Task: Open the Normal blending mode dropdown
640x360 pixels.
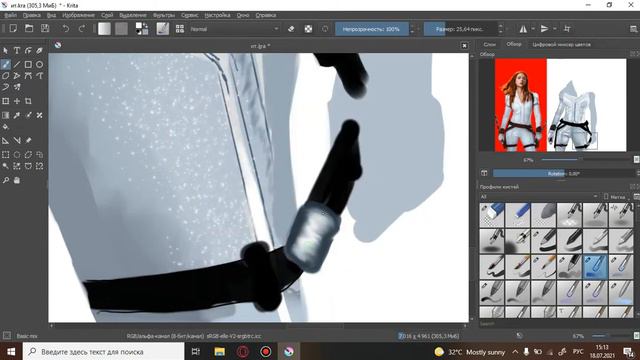Action: 234,29
